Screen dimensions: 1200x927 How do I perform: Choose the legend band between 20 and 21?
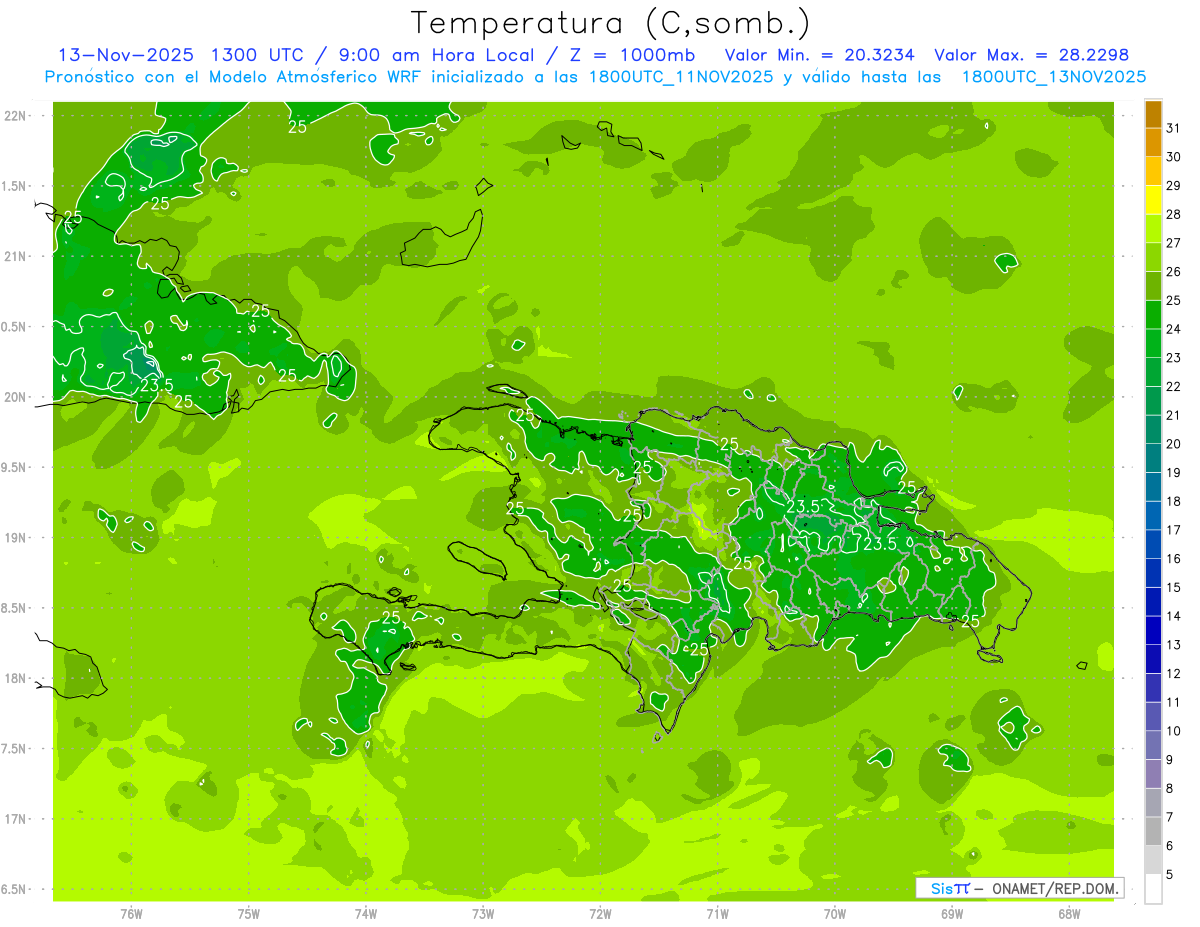pos(1153,430)
